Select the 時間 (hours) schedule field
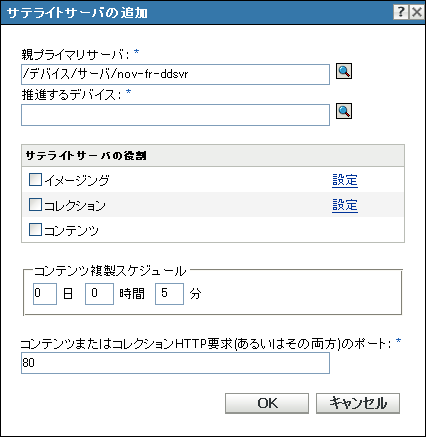This screenshot has width=426, height=437. (99, 294)
